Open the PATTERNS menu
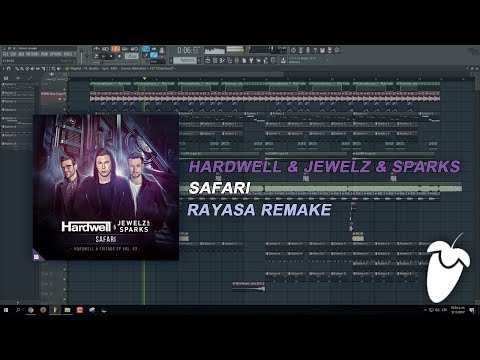 (32, 54)
